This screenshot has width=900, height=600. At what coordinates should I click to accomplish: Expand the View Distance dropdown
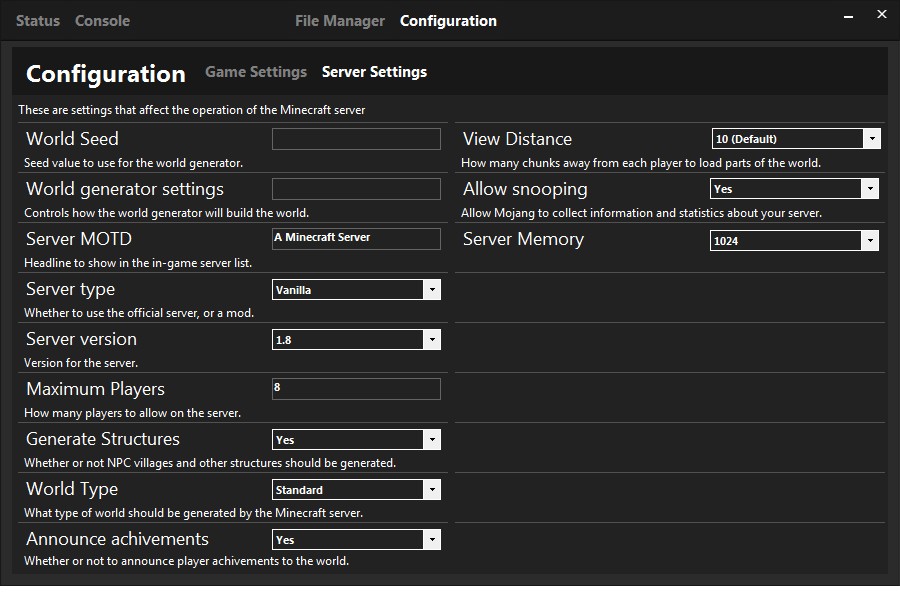point(870,138)
